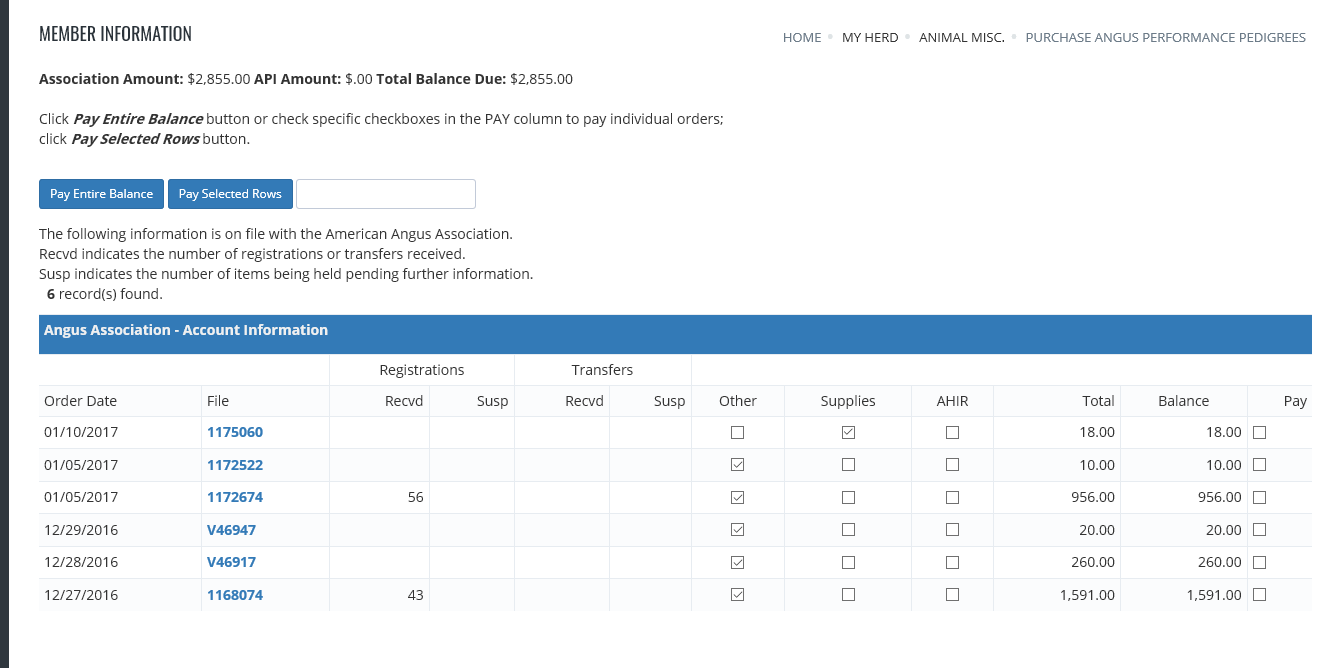Open file V46947 link
The width and height of the screenshot is (1335, 668).
point(231,530)
